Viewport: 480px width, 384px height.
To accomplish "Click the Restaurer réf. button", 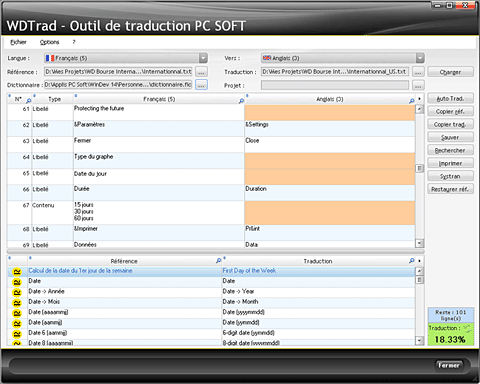I will click(450, 189).
